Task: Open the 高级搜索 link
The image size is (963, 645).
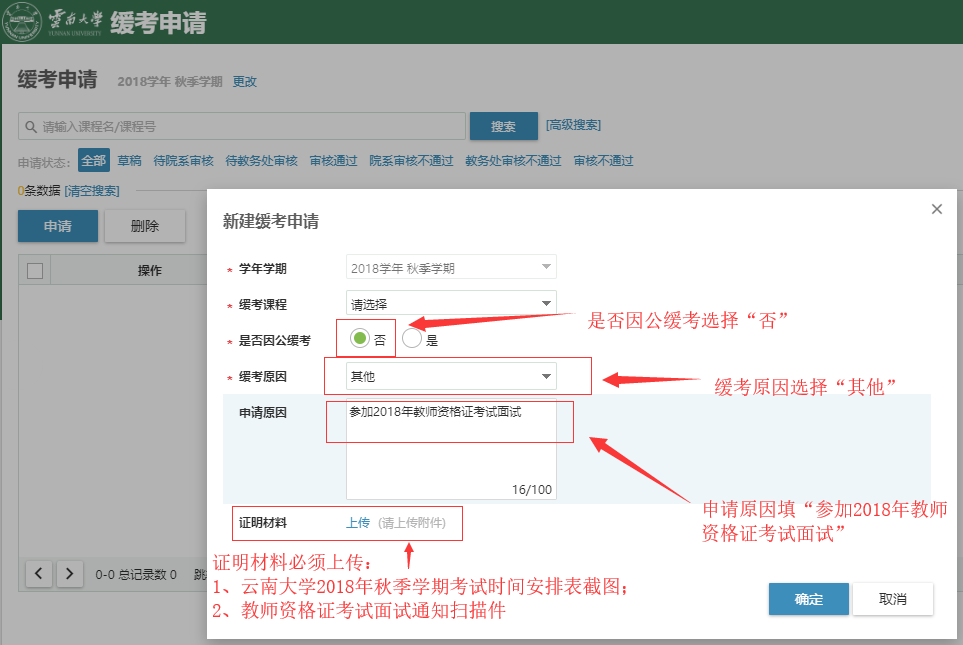Action: pyautogui.click(x=573, y=125)
